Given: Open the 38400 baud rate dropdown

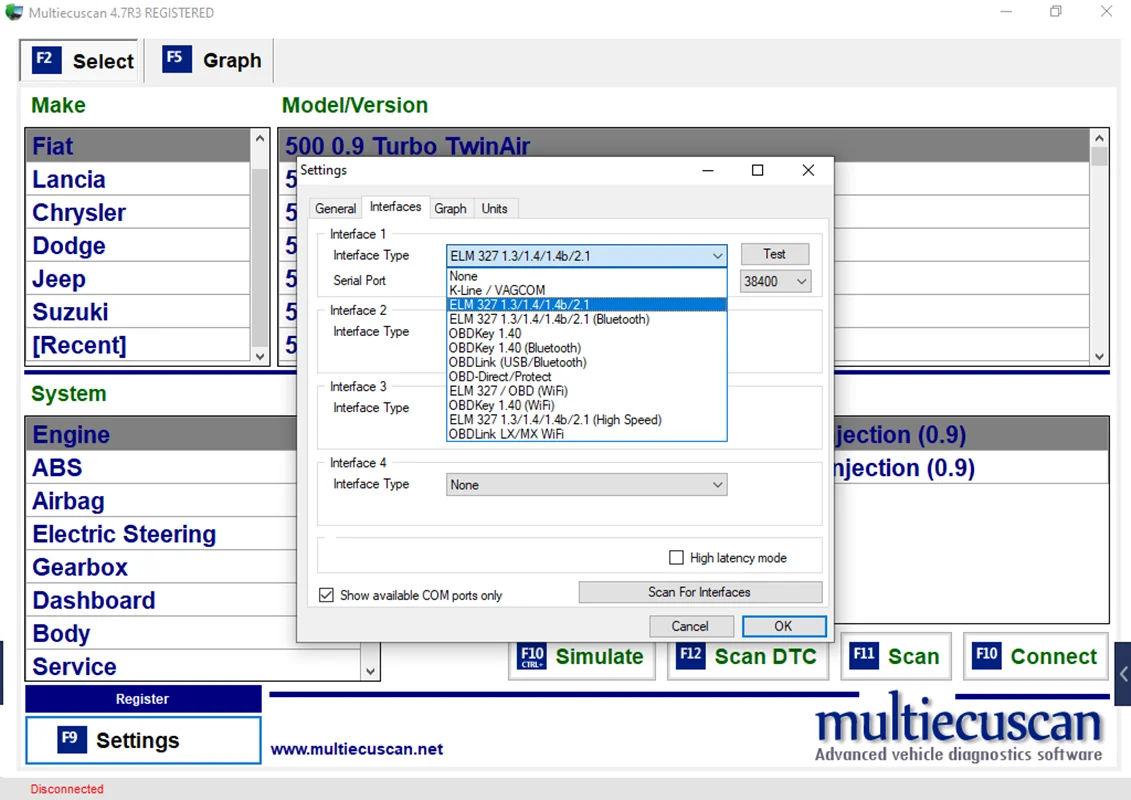Looking at the screenshot, I should click(775, 281).
